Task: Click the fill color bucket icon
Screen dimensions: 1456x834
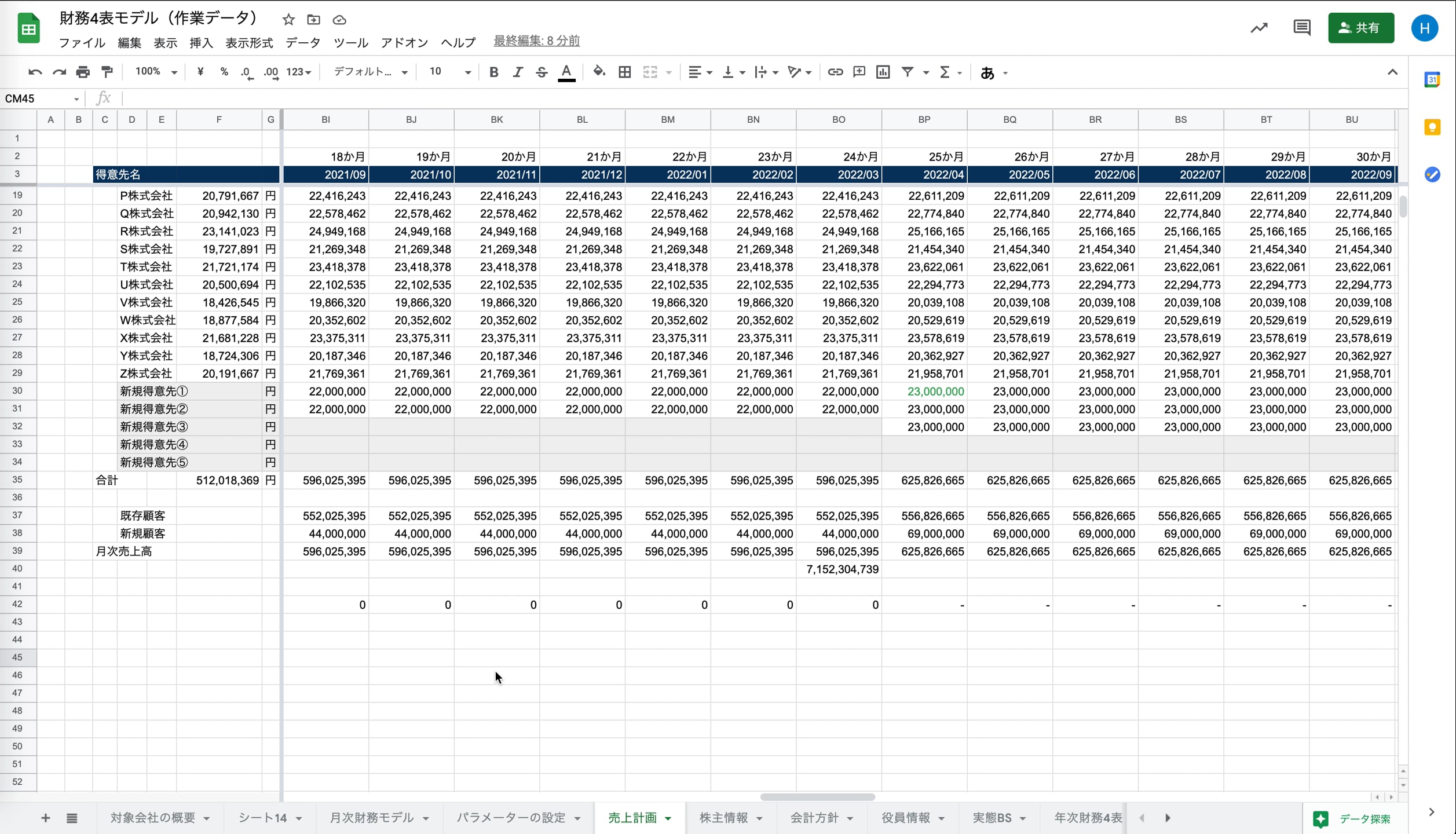Action: coord(599,72)
